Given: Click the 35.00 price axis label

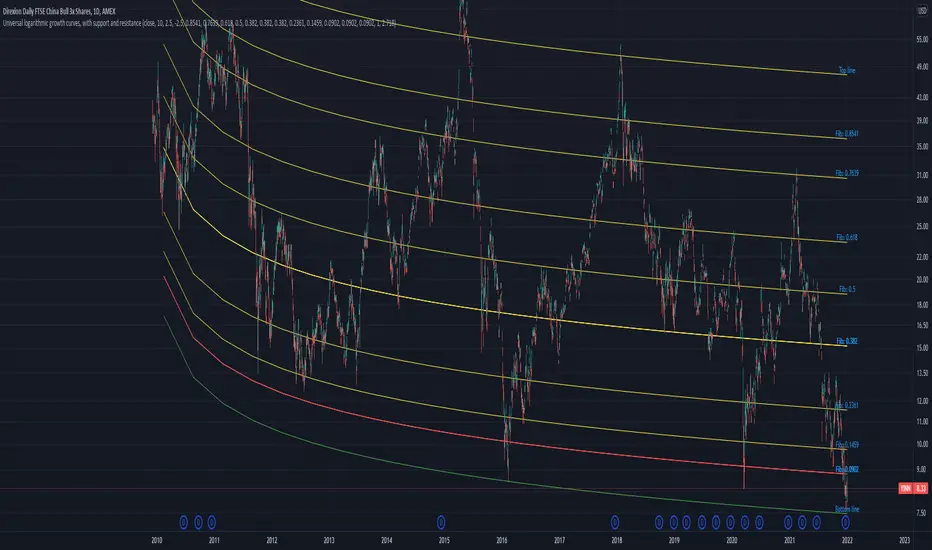Looking at the screenshot, I should 922,146.
